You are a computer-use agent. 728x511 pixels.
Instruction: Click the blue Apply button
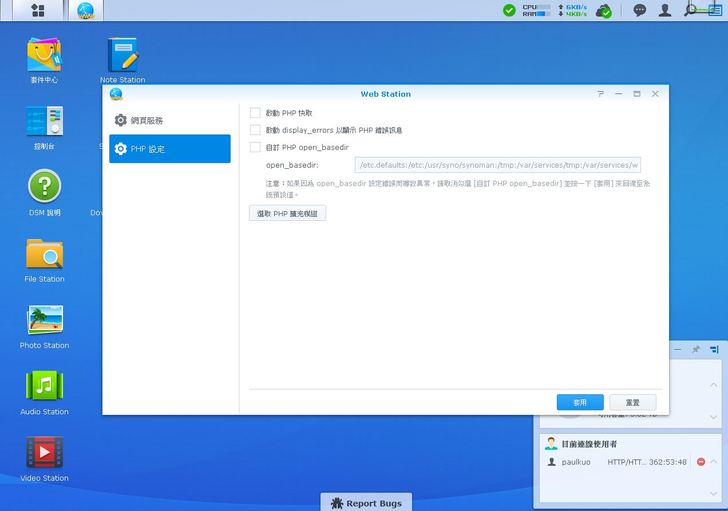[x=580, y=402]
